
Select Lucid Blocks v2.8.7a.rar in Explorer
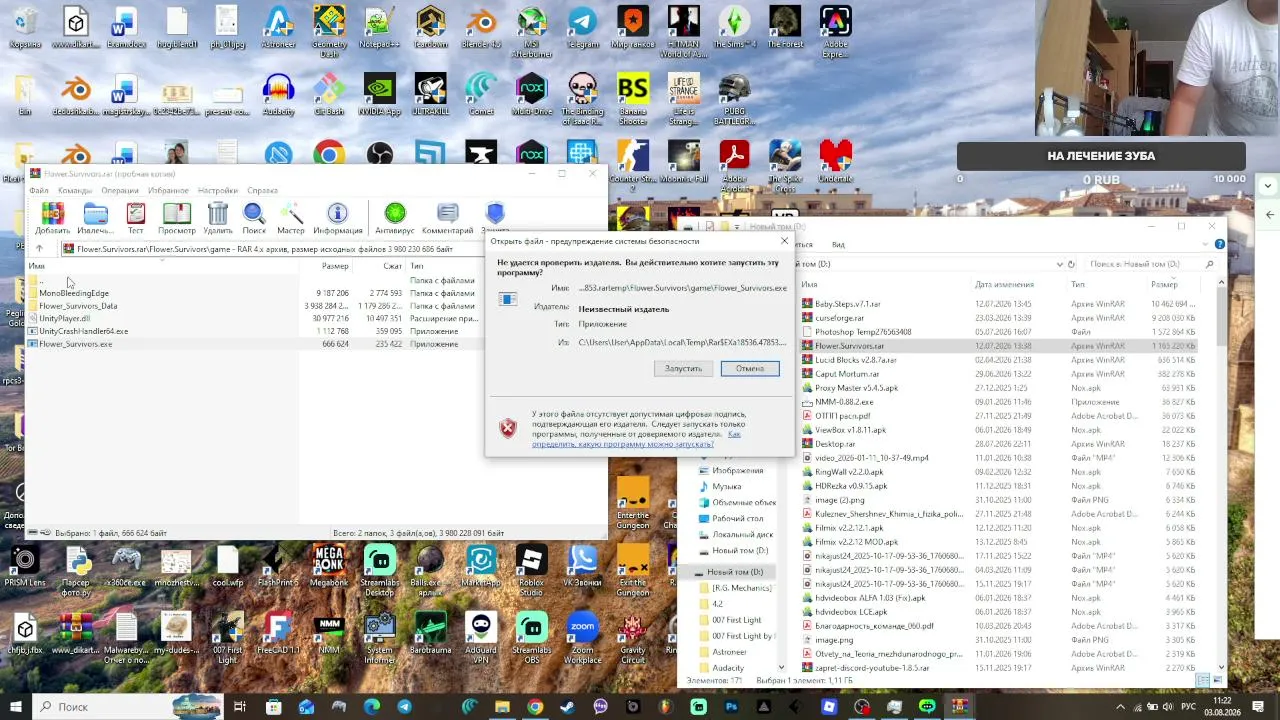855,360
